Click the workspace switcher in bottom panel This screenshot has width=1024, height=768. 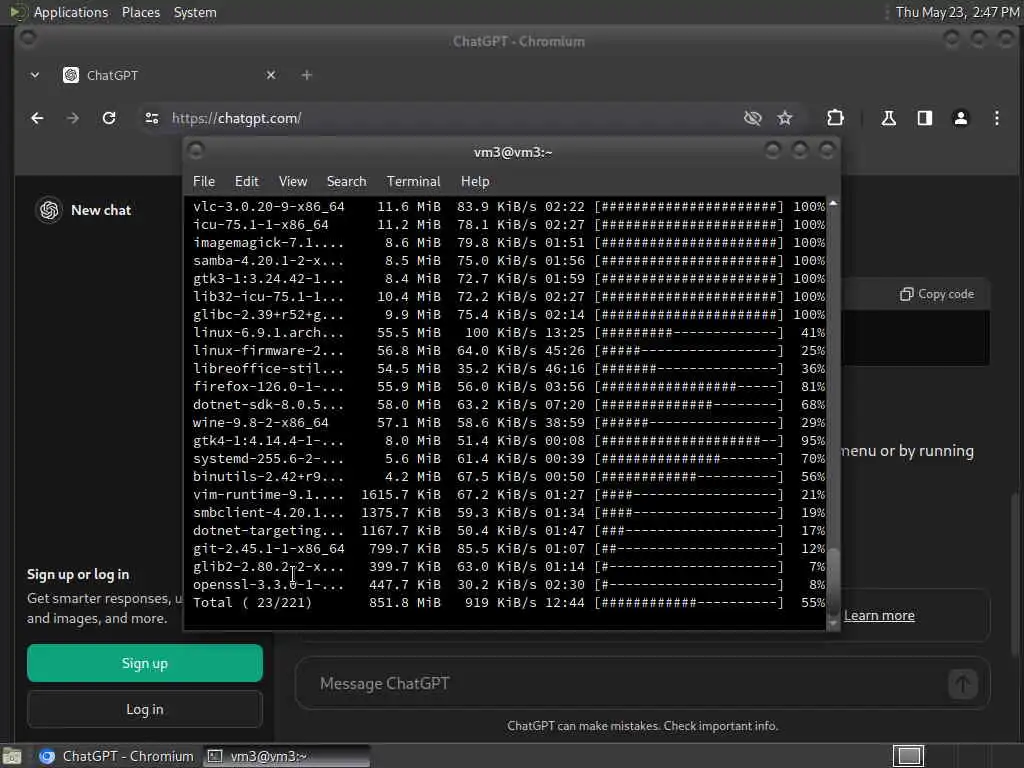[908, 756]
